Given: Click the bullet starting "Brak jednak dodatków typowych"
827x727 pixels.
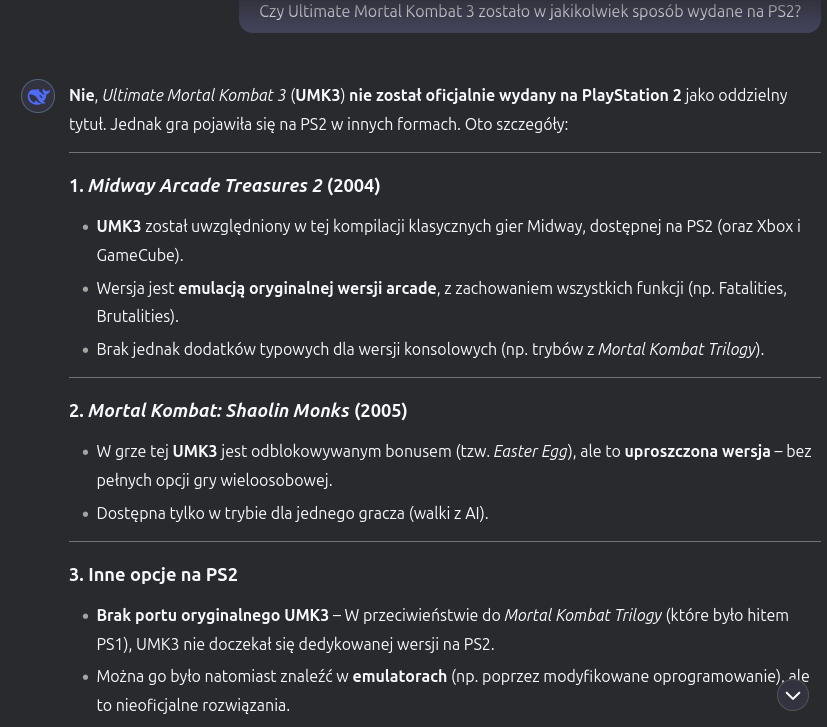Looking at the screenshot, I should pyautogui.click(x=430, y=350).
